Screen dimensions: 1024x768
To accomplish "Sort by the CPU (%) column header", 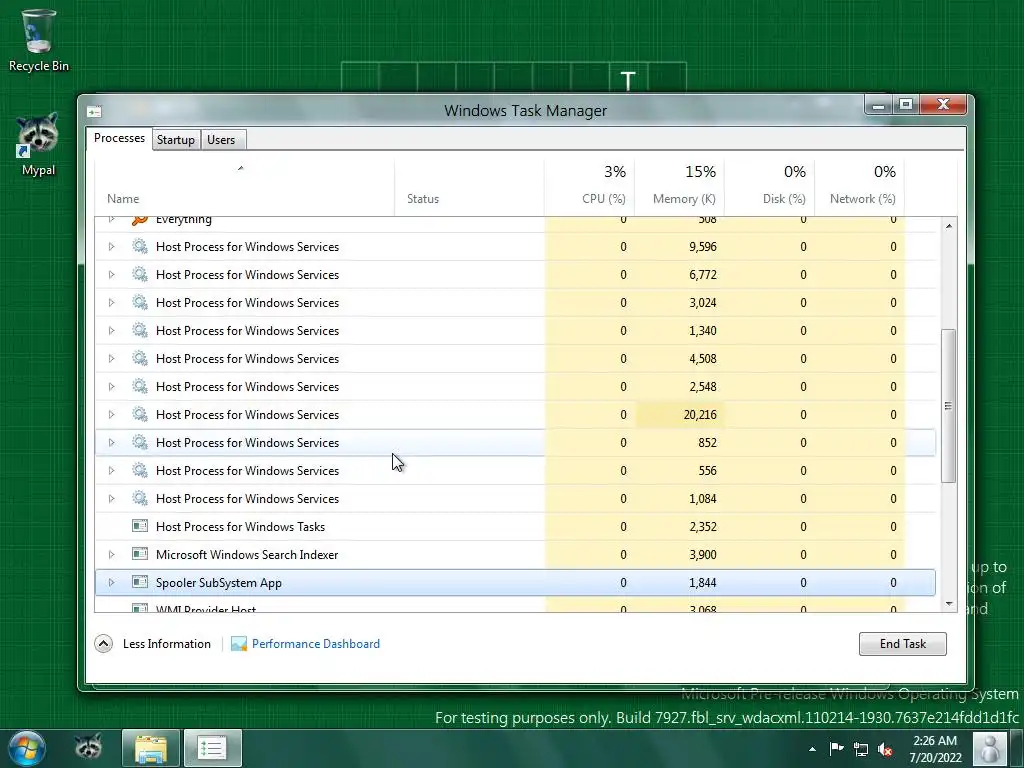I will (x=589, y=187).
